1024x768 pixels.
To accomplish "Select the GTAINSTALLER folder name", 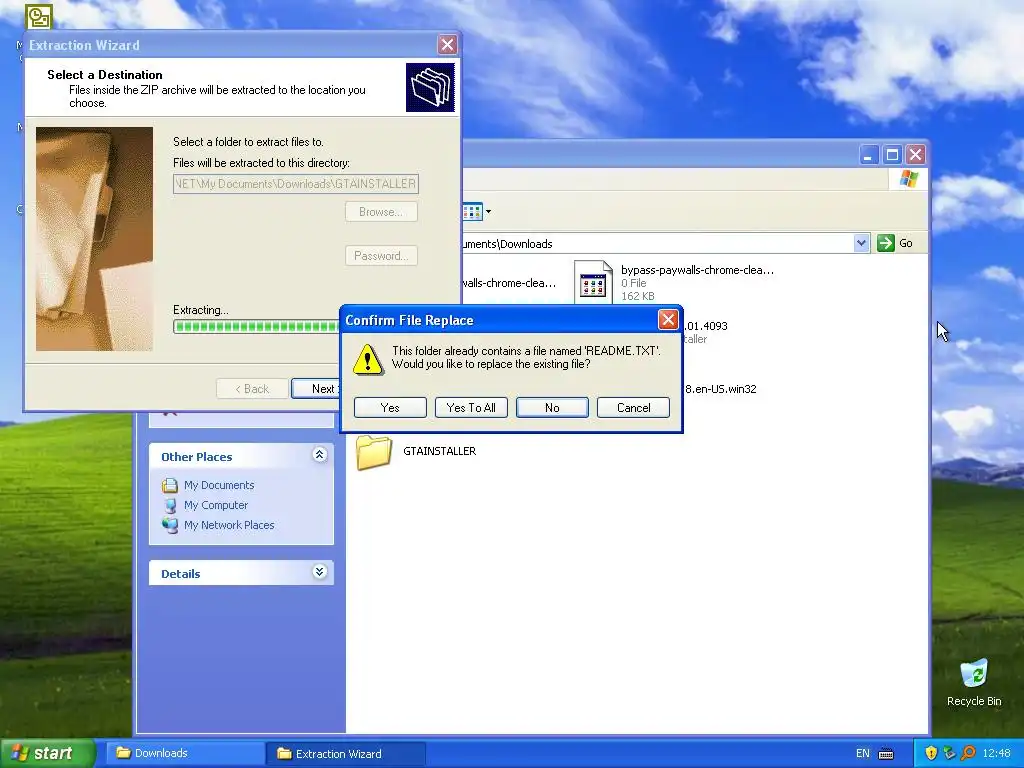I will tap(440, 451).
